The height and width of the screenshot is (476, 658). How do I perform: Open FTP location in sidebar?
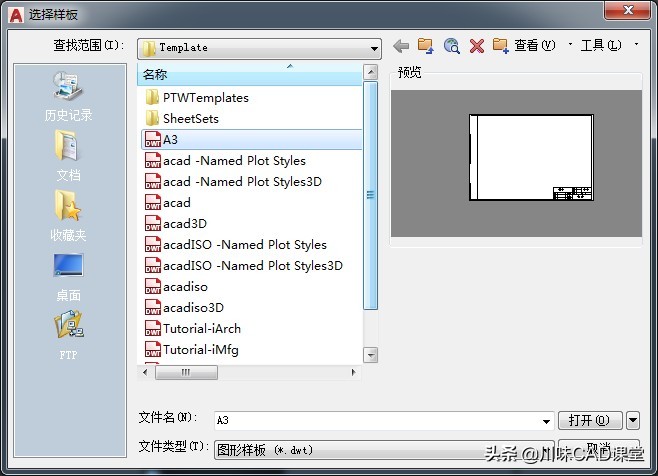[68, 336]
